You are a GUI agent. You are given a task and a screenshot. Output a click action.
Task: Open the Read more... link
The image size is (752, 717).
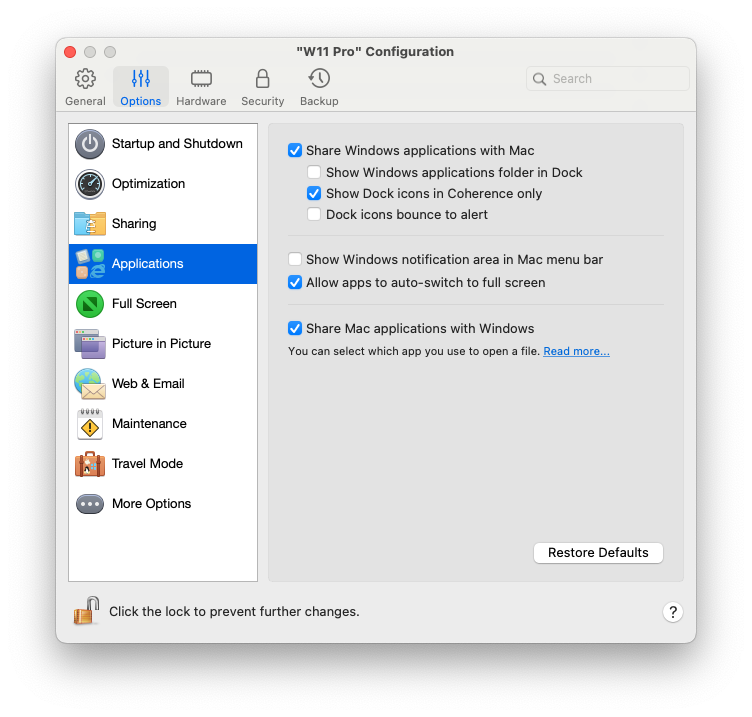pyautogui.click(x=576, y=352)
